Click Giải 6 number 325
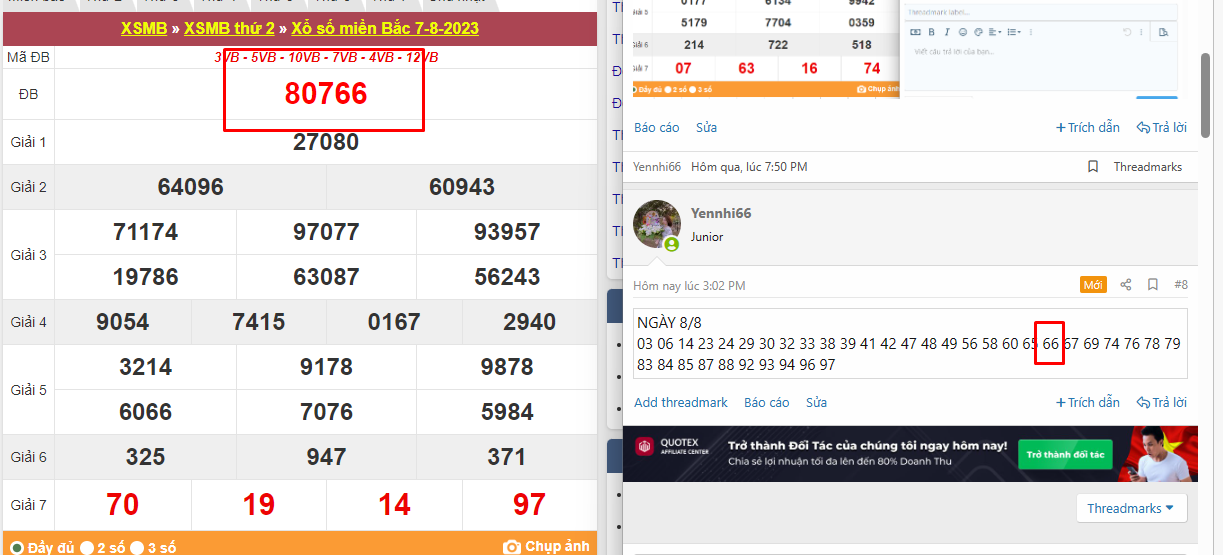The width and height of the screenshot is (1223, 555). tap(146, 457)
